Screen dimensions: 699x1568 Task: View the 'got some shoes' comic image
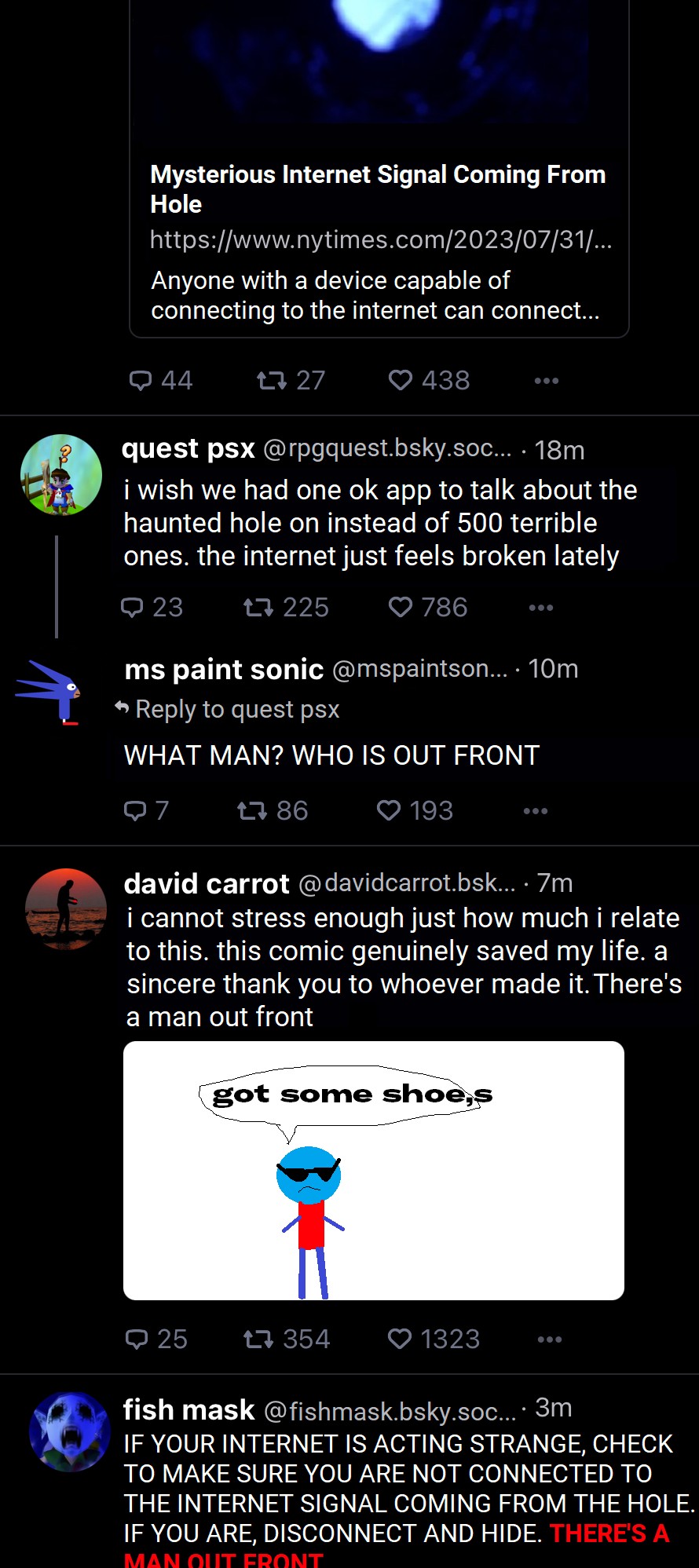374,1170
